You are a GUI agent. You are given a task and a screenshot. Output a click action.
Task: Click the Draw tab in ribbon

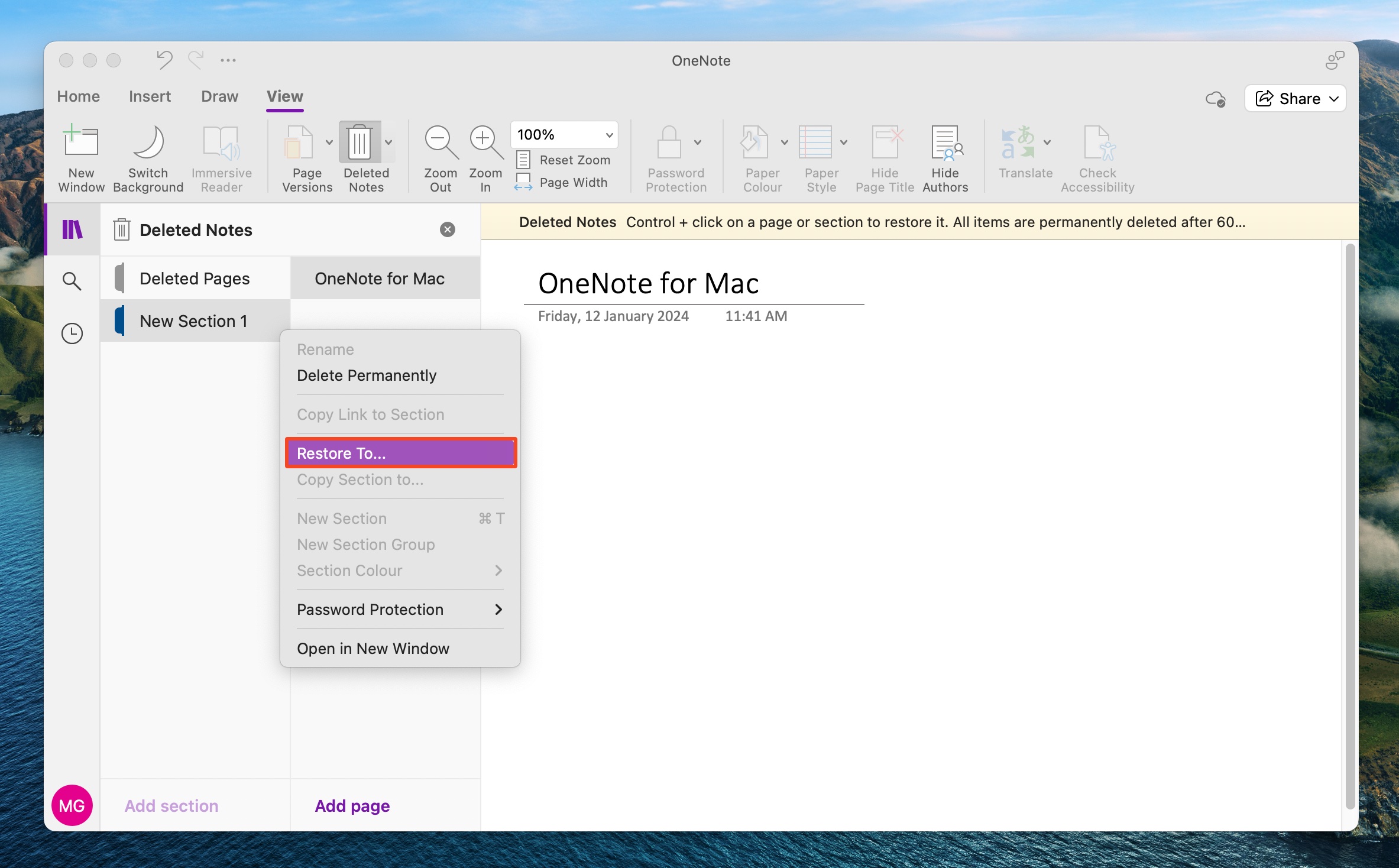(x=219, y=96)
